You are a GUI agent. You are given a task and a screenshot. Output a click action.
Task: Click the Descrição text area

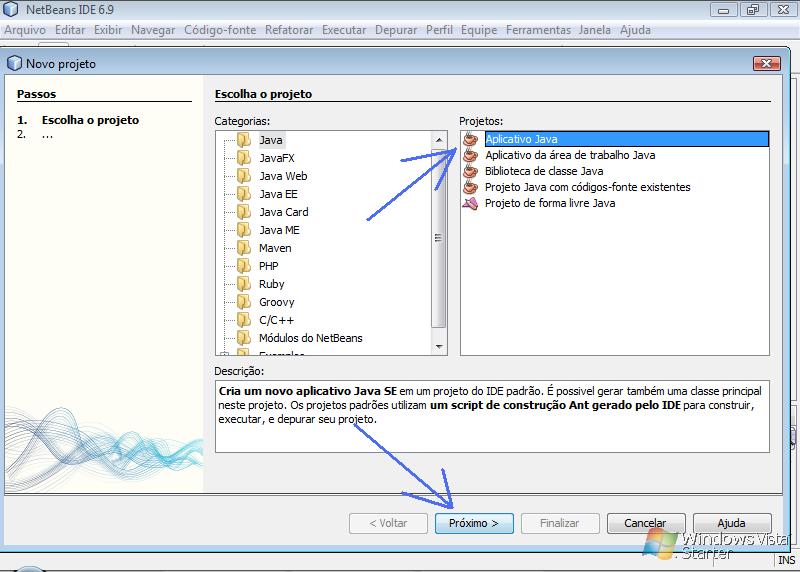(x=492, y=416)
